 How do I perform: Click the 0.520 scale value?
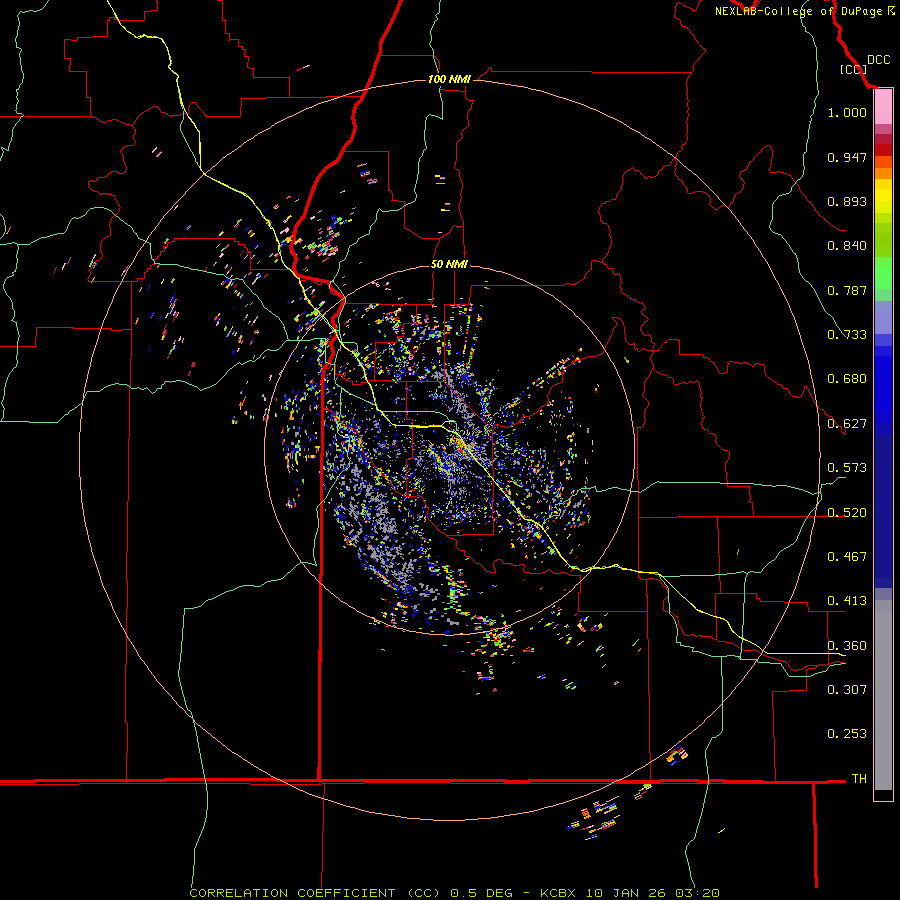coord(847,513)
